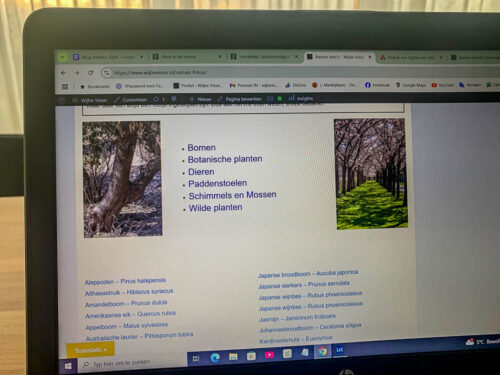The image size is (500, 375).
Task: Open the 1Password bookmark
Action: point(140,86)
